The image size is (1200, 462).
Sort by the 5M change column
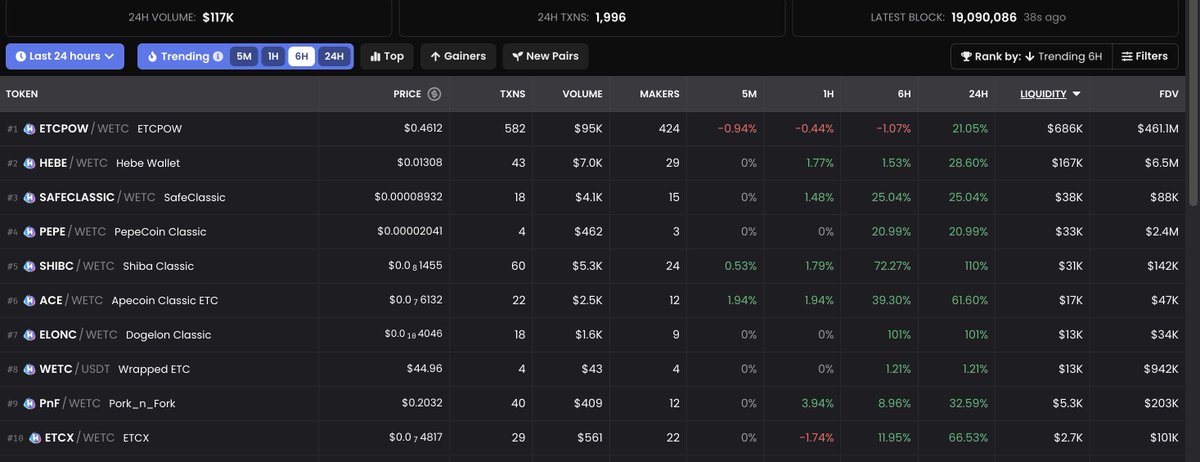[x=749, y=94]
